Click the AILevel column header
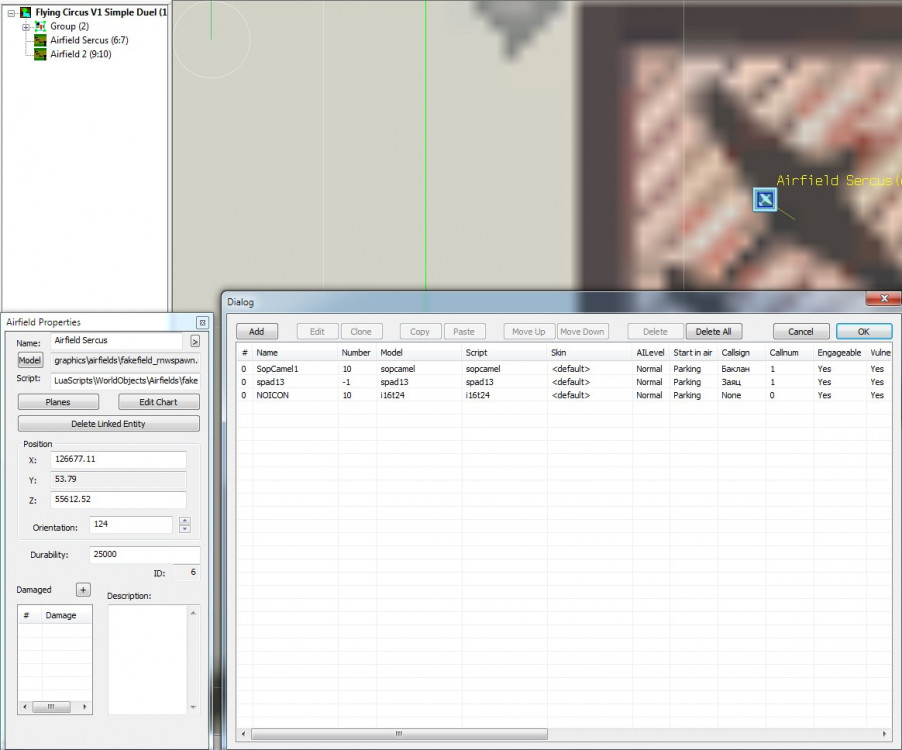This screenshot has width=902, height=750. (x=651, y=353)
